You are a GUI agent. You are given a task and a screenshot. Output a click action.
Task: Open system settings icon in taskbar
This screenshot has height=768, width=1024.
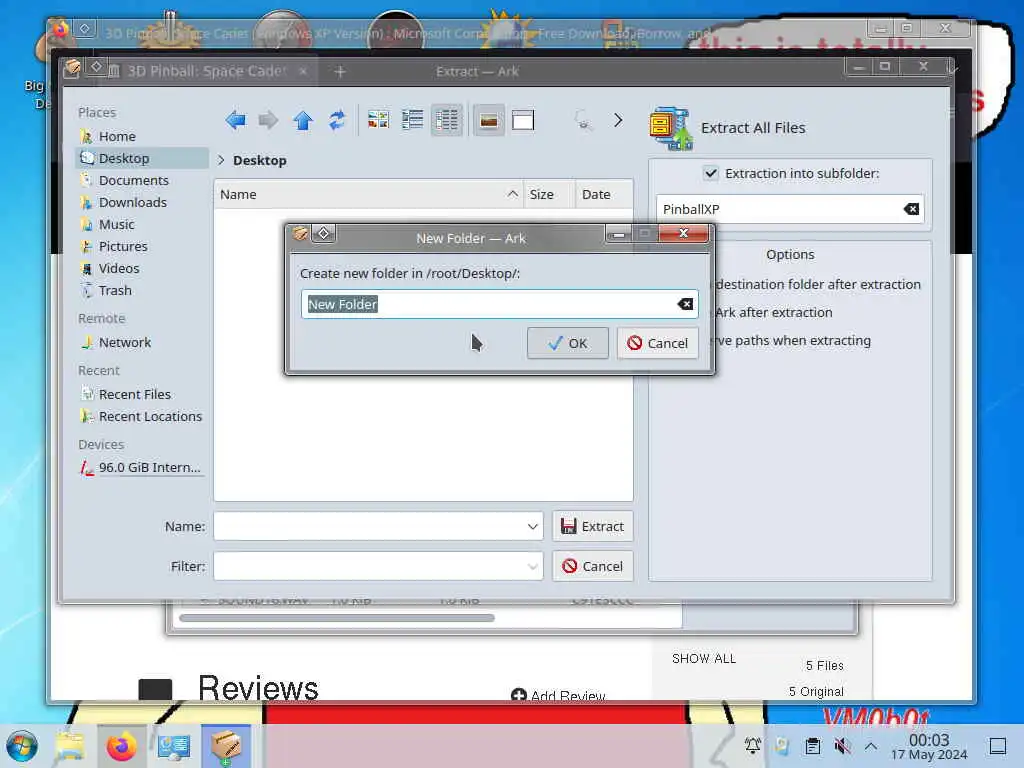pyautogui.click(x=174, y=746)
